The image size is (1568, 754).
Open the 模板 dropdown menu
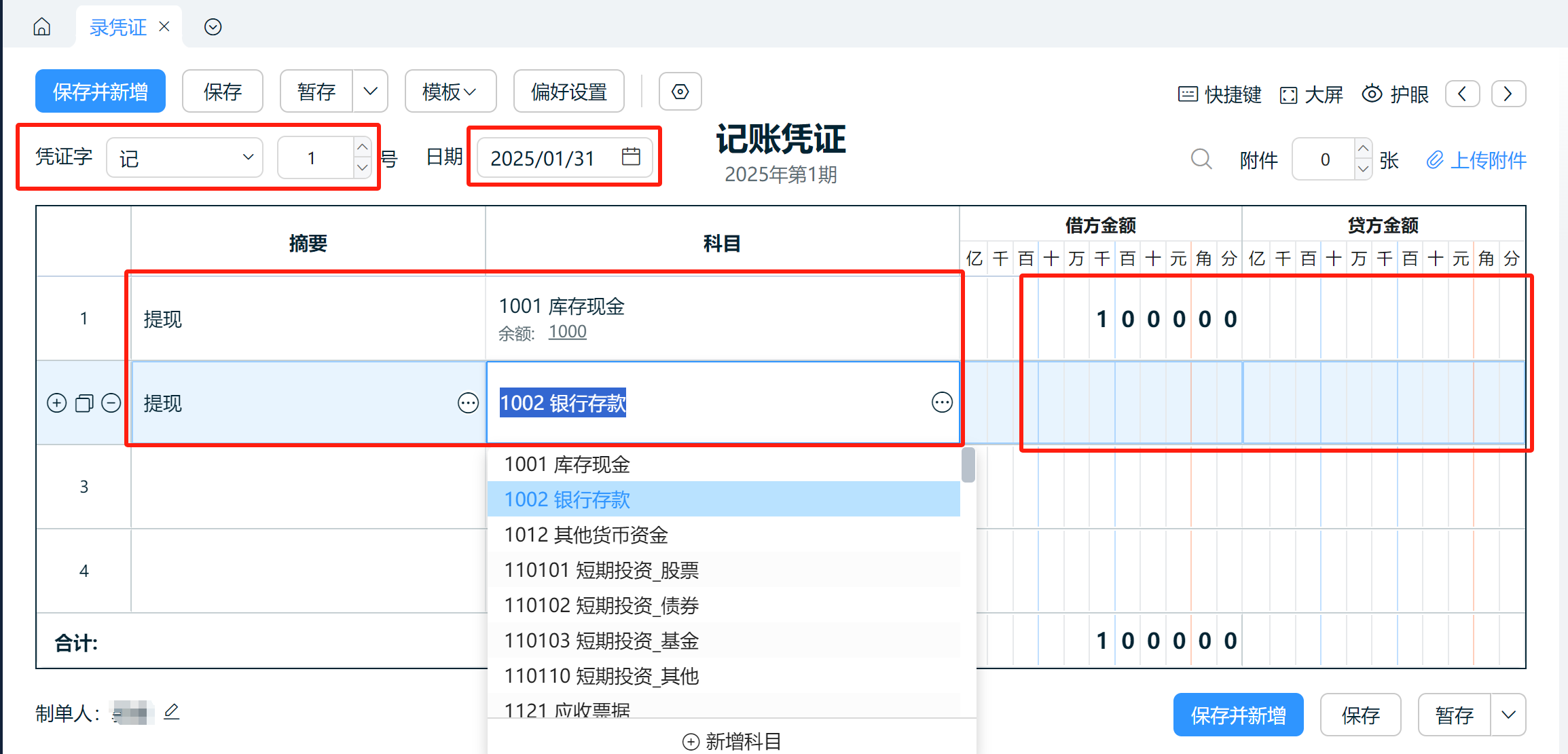pyautogui.click(x=450, y=92)
